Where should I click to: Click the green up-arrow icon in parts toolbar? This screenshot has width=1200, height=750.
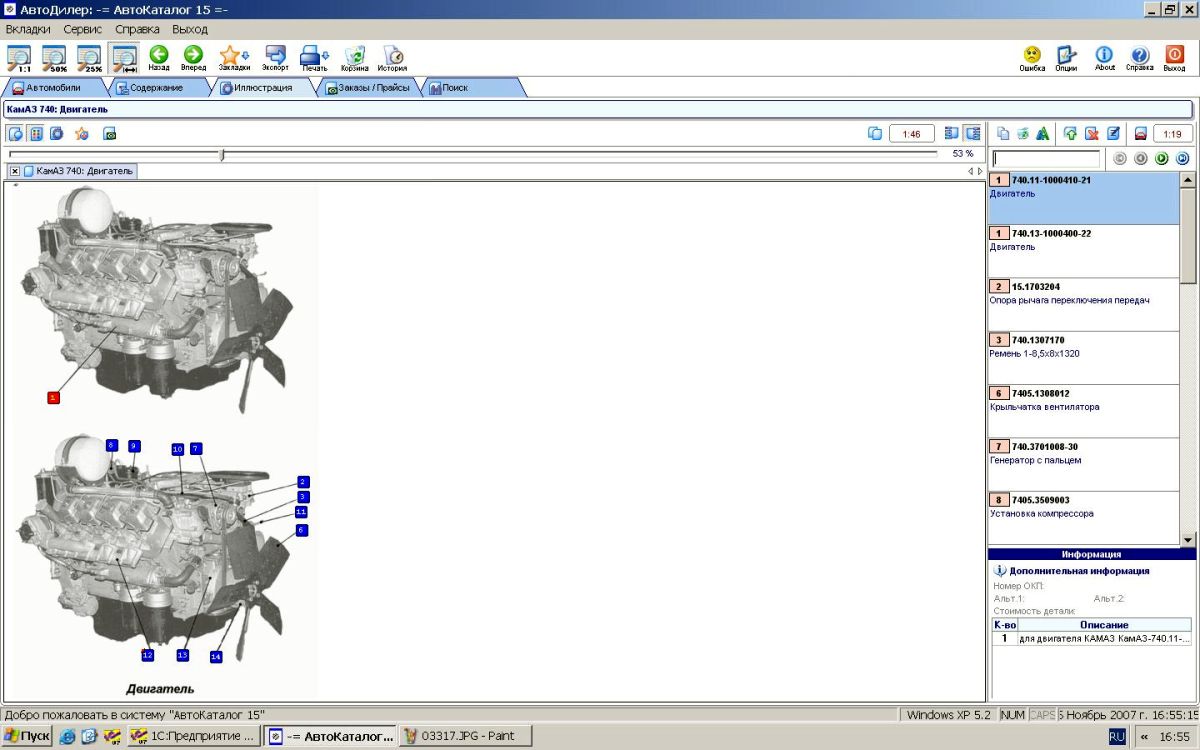1071,133
